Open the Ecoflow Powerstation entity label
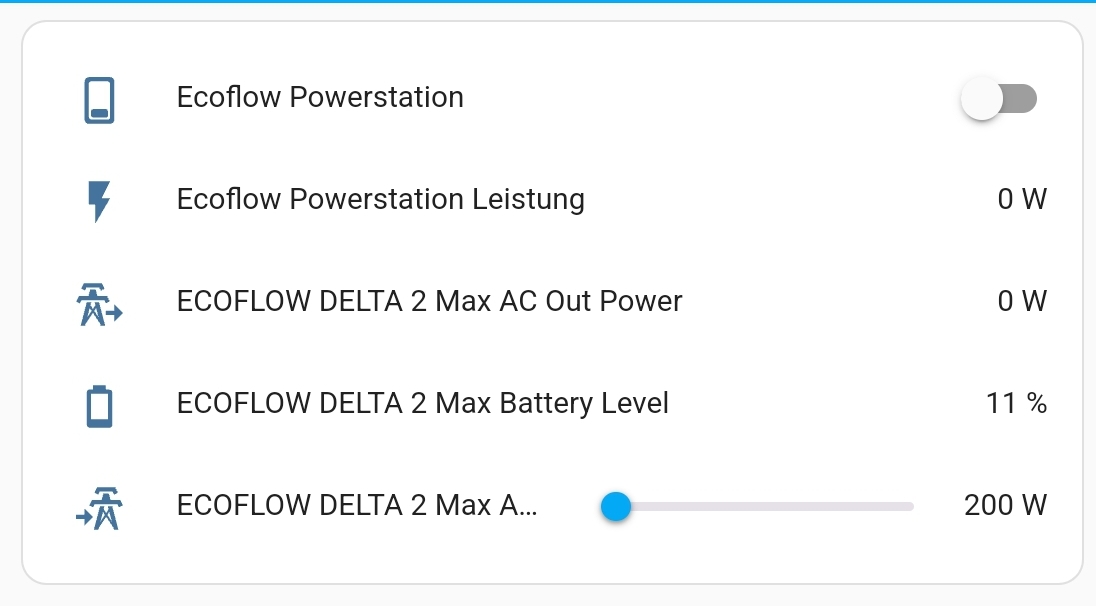This screenshot has width=1096, height=606. pos(320,97)
